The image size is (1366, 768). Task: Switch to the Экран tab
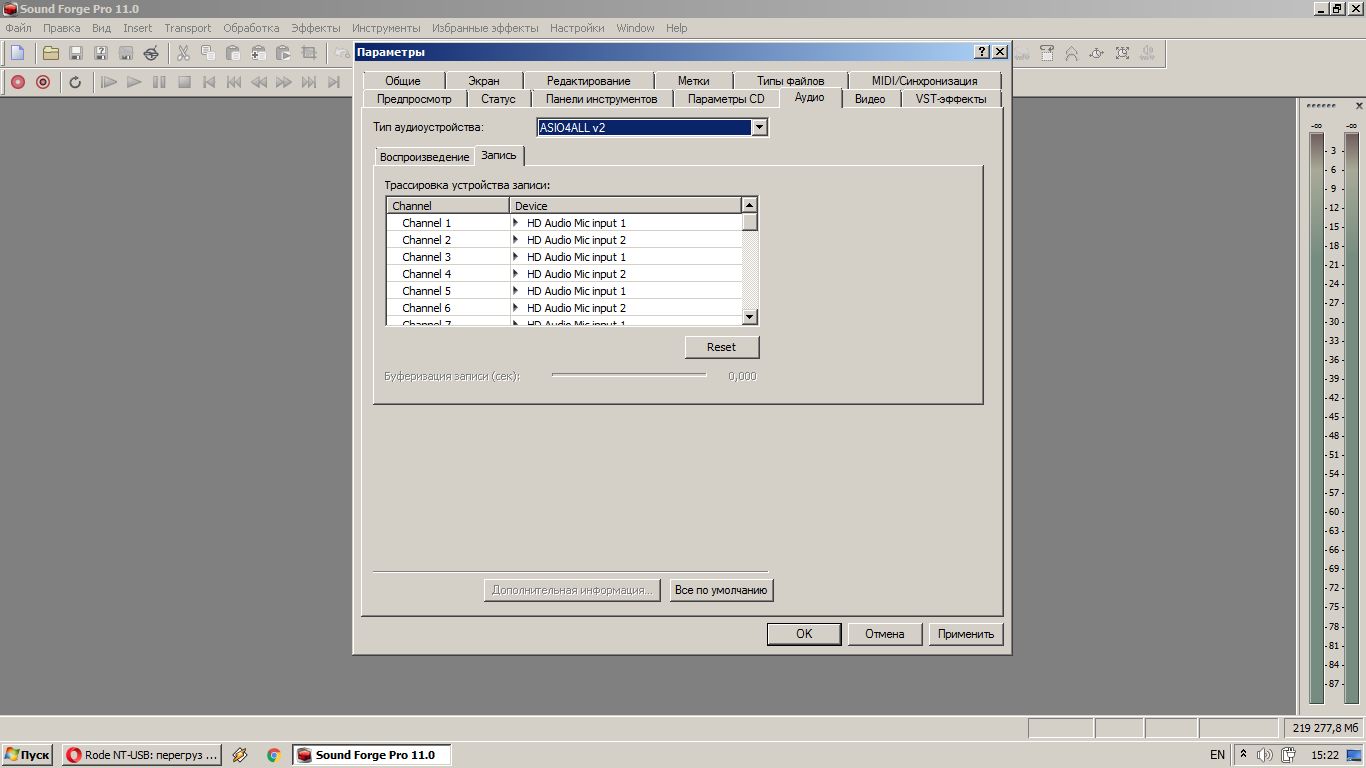point(484,81)
